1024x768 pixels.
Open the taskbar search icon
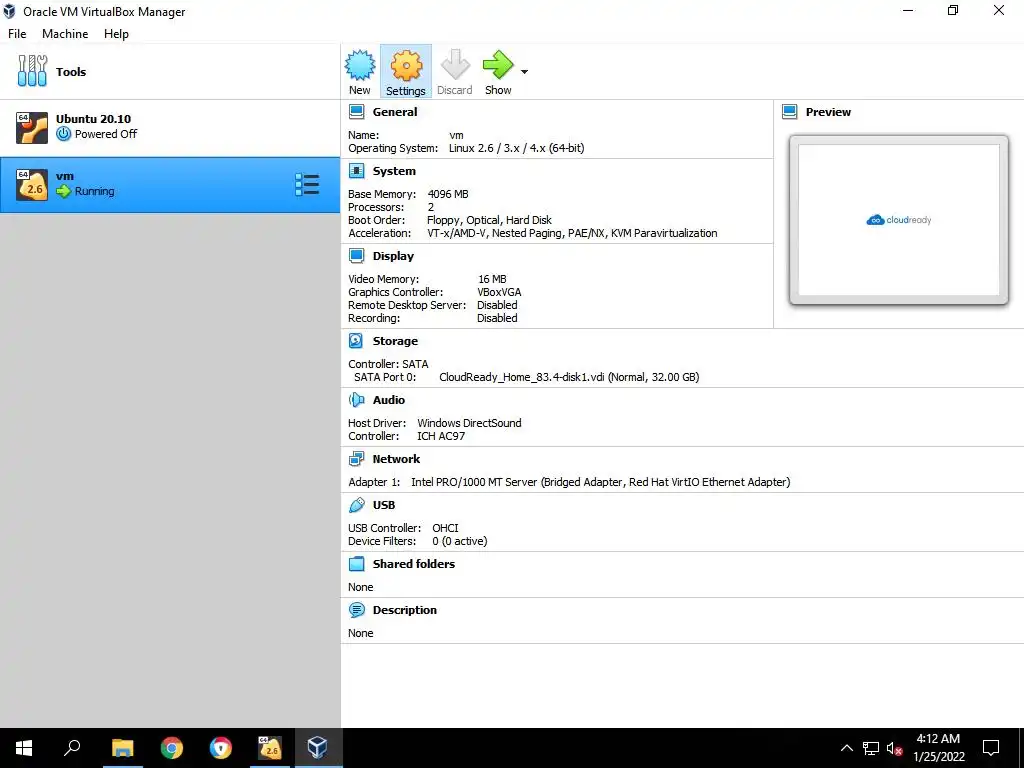pyautogui.click(x=72, y=748)
